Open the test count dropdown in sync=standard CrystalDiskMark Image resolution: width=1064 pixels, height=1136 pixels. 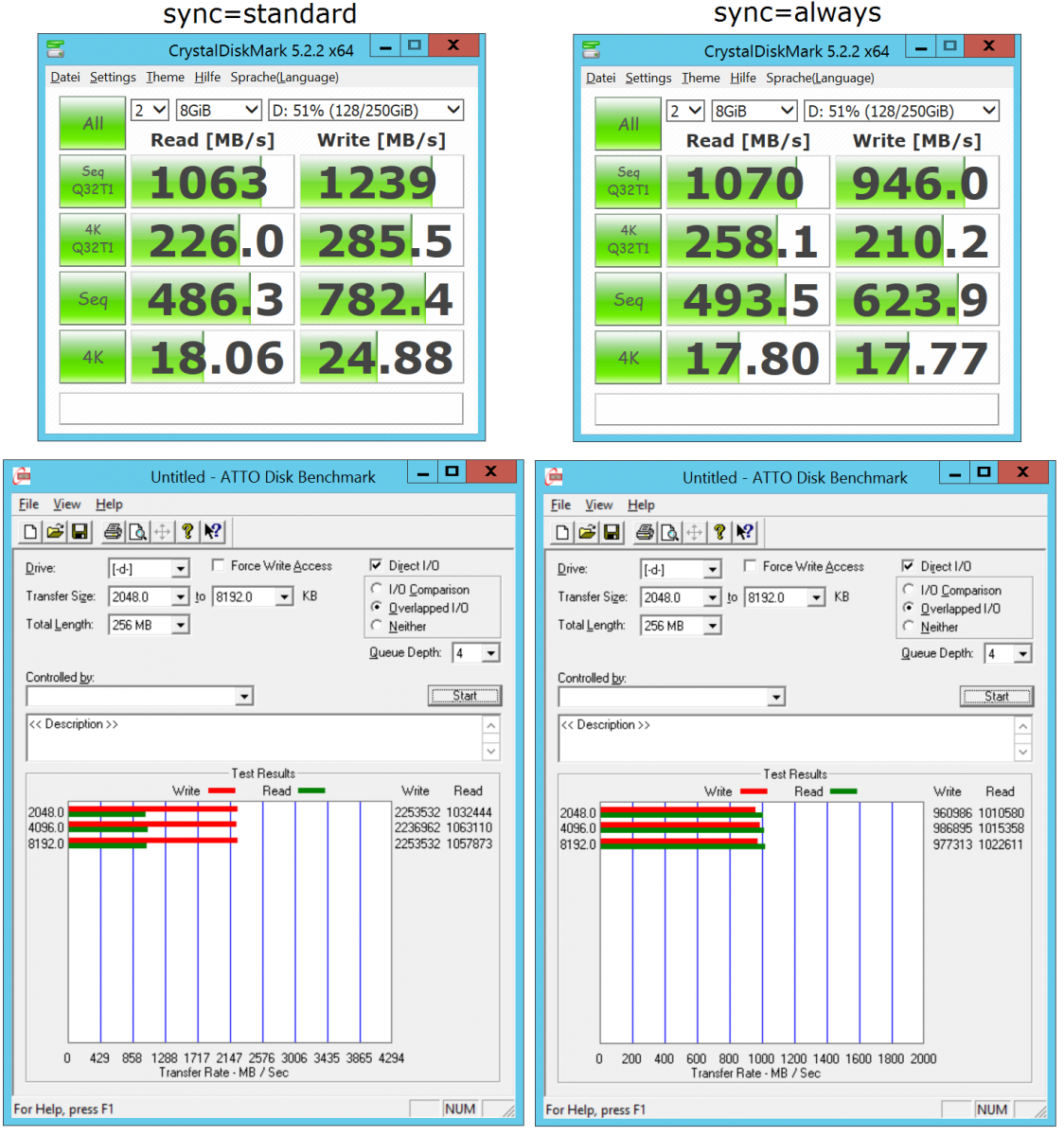point(150,111)
